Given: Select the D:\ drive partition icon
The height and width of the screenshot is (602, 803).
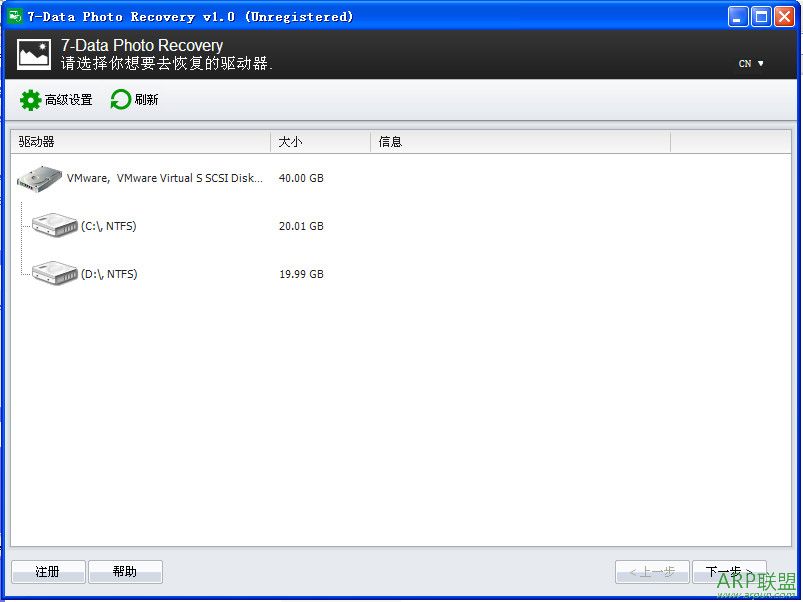Looking at the screenshot, I should (54, 273).
